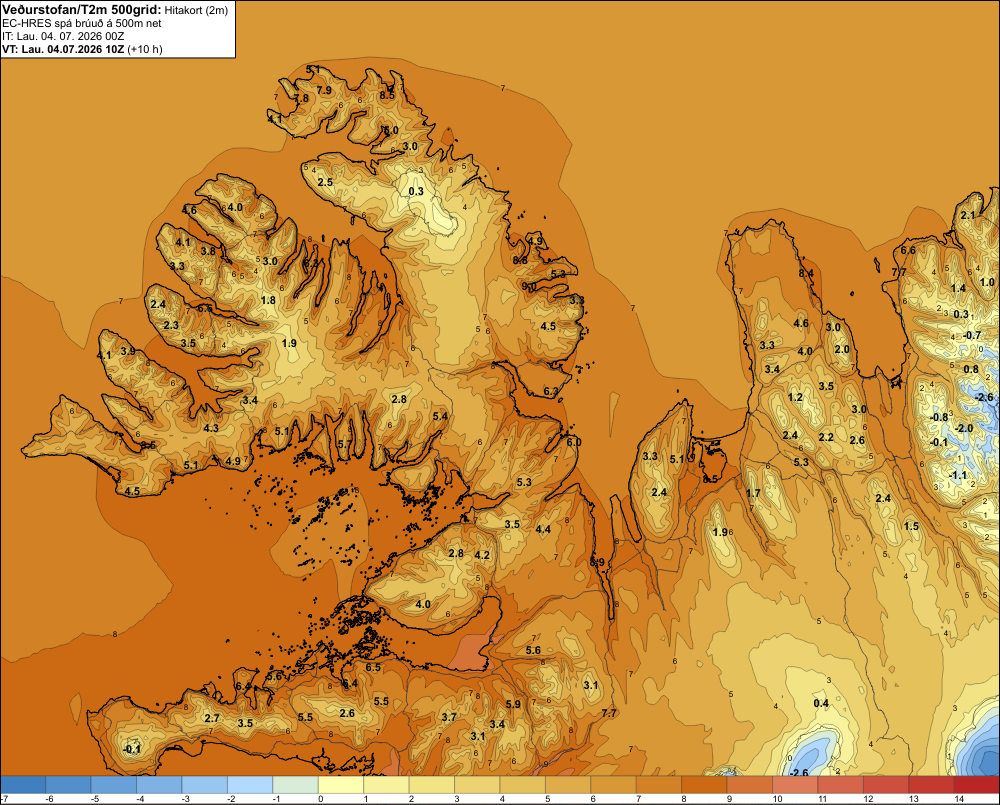
Task: Pick the dark red swatch right of 14
Action: pyautogui.click(x=976, y=785)
